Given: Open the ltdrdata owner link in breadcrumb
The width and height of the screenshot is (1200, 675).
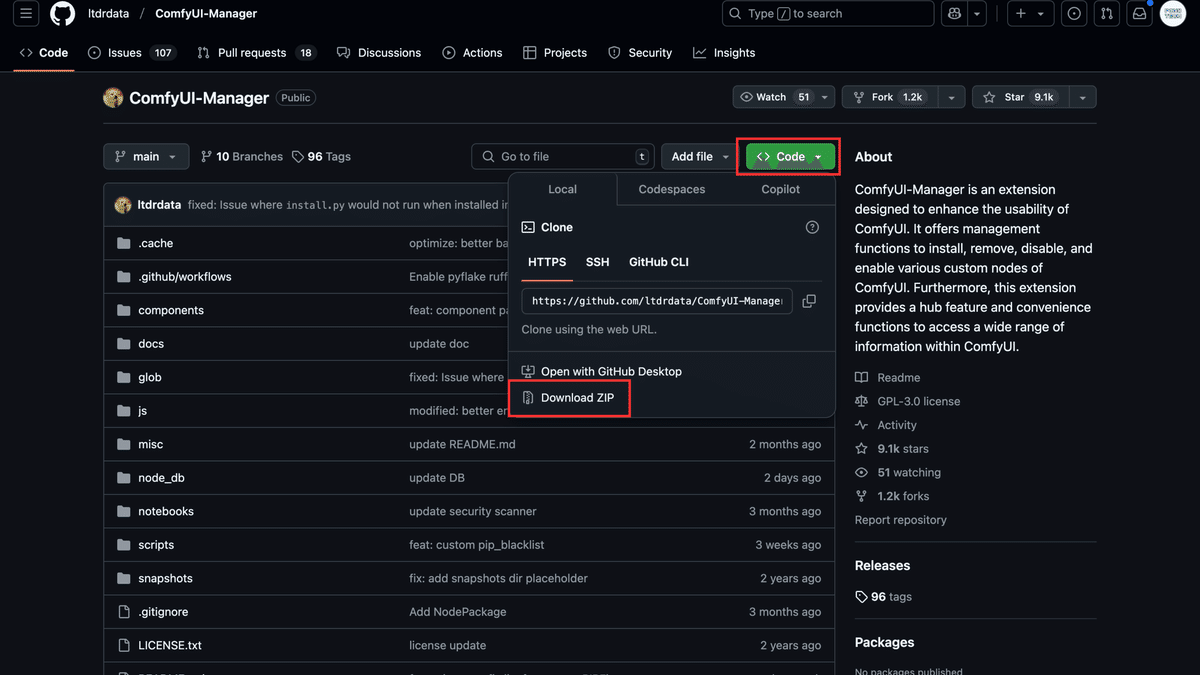Looking at the screenshot, I should [106, 14].
